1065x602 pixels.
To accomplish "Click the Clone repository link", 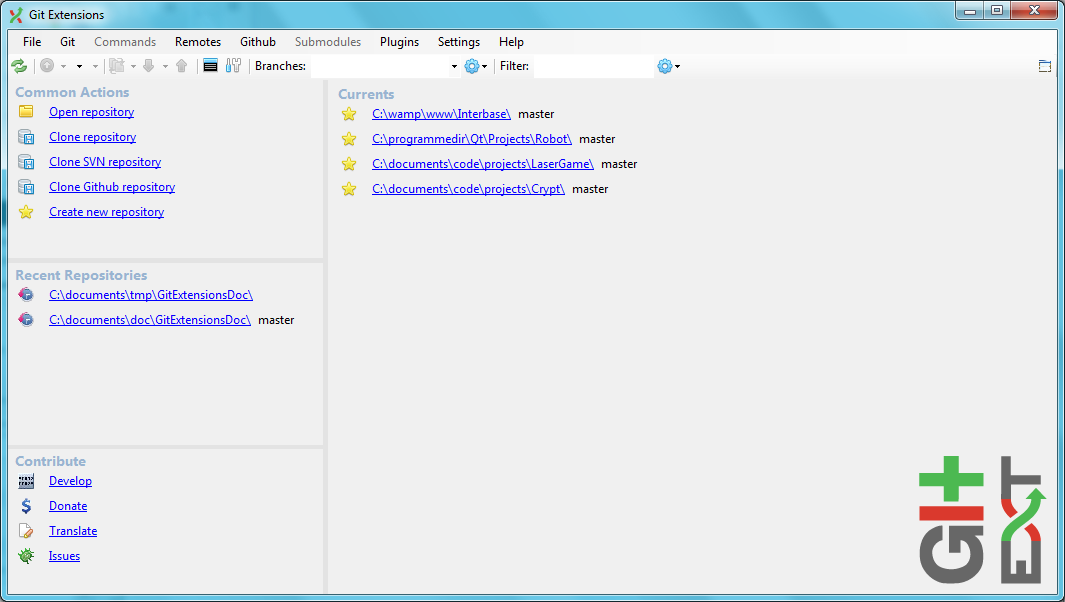I will [92, 137].
